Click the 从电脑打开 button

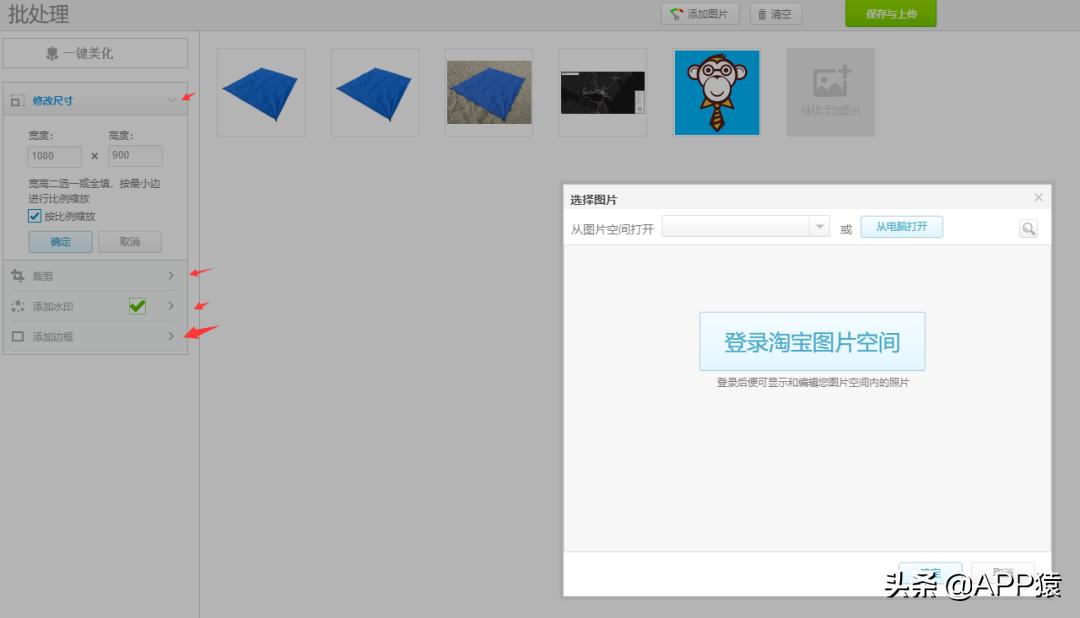[901, 226]
